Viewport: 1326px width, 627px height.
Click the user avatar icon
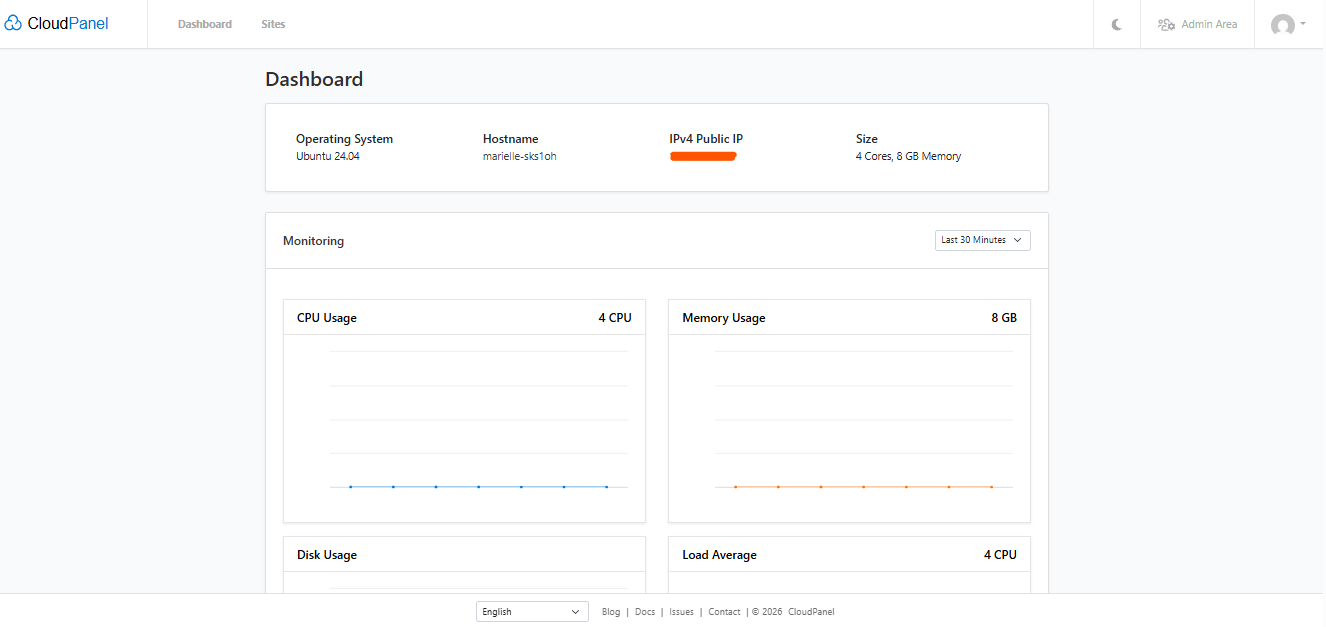click(x=1282, y=25)
